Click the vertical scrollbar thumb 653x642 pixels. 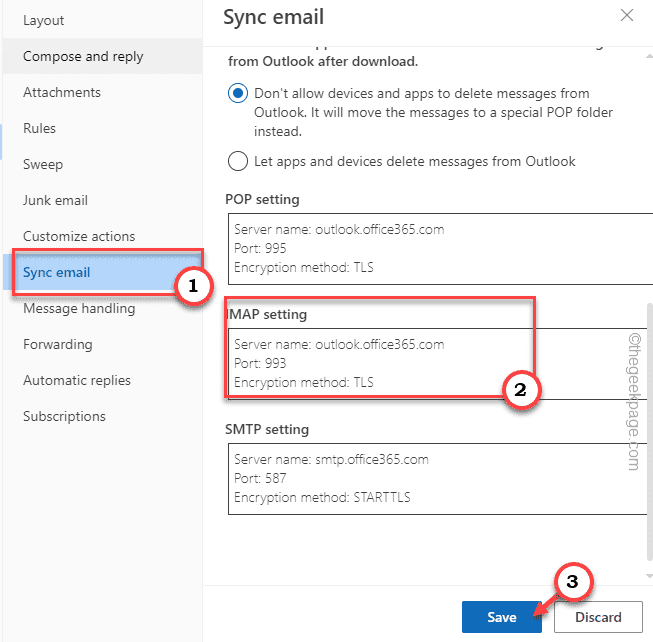coord(650,433)
